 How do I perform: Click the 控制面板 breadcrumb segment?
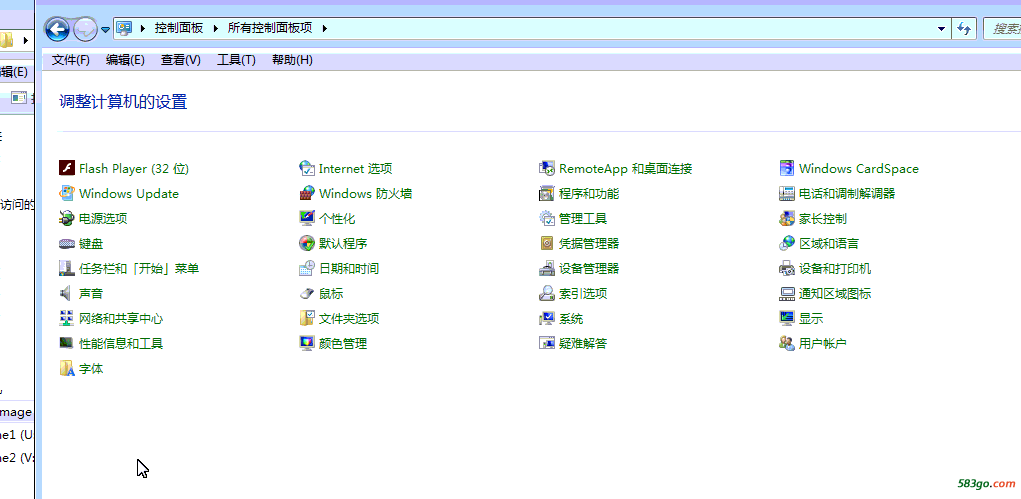click(179, 28)
